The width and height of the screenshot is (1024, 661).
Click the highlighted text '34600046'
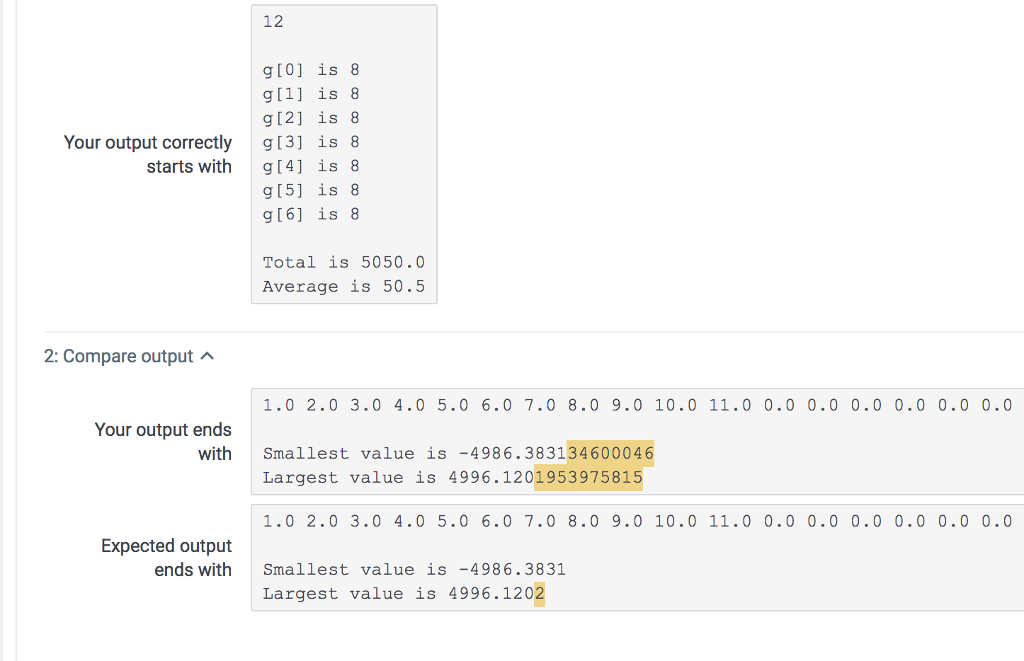[610, 453]
